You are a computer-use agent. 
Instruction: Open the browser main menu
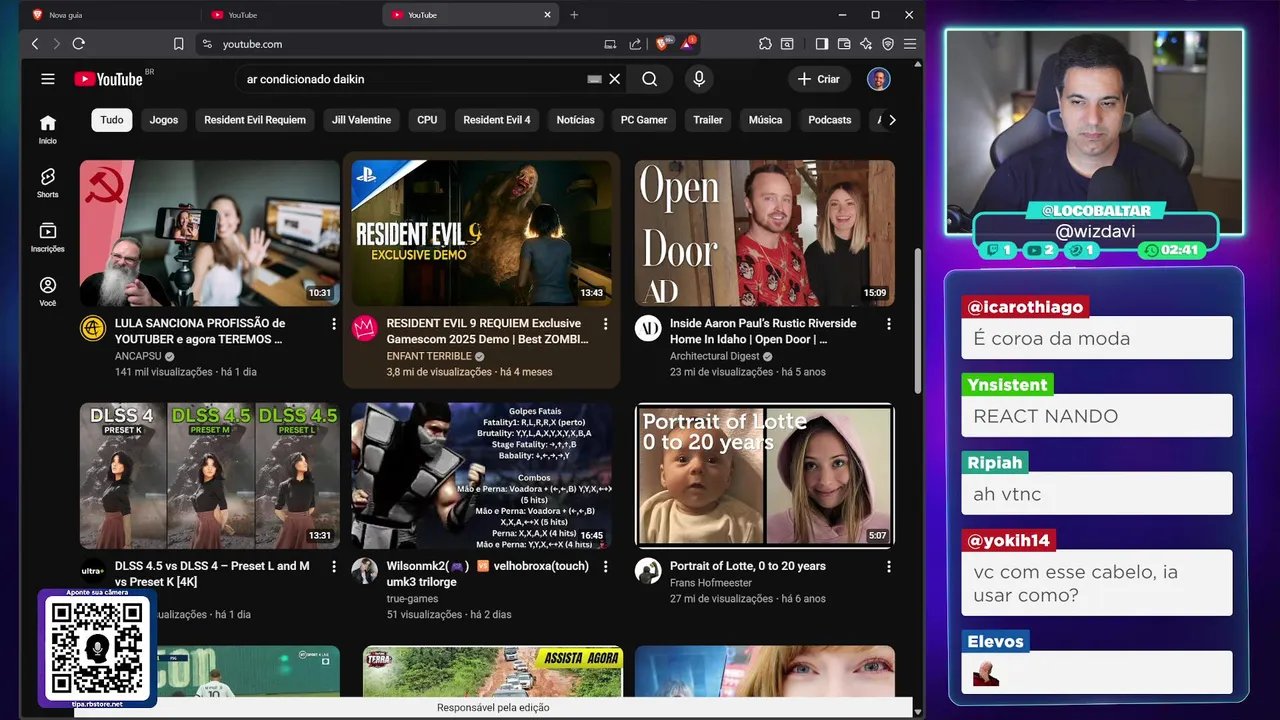point(909,44)
